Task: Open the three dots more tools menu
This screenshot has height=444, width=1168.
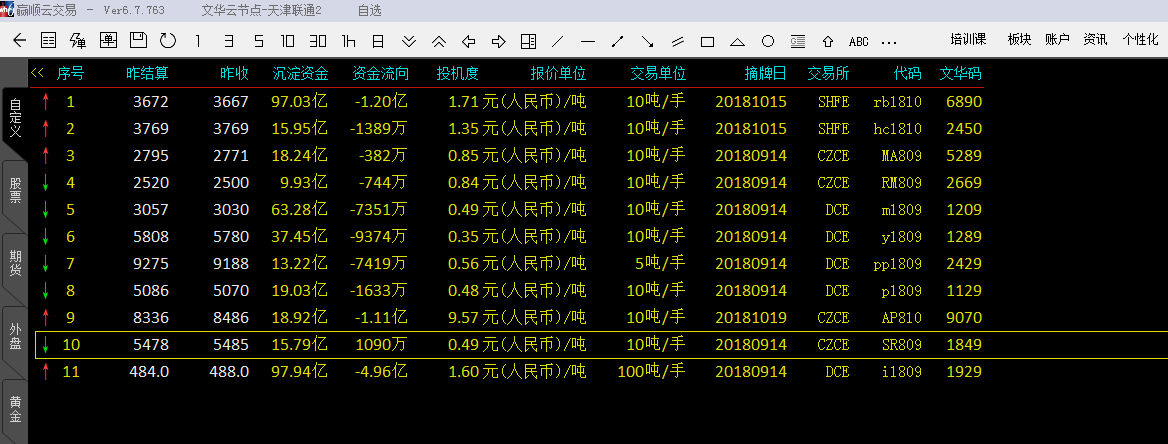Action: point(888,42)
